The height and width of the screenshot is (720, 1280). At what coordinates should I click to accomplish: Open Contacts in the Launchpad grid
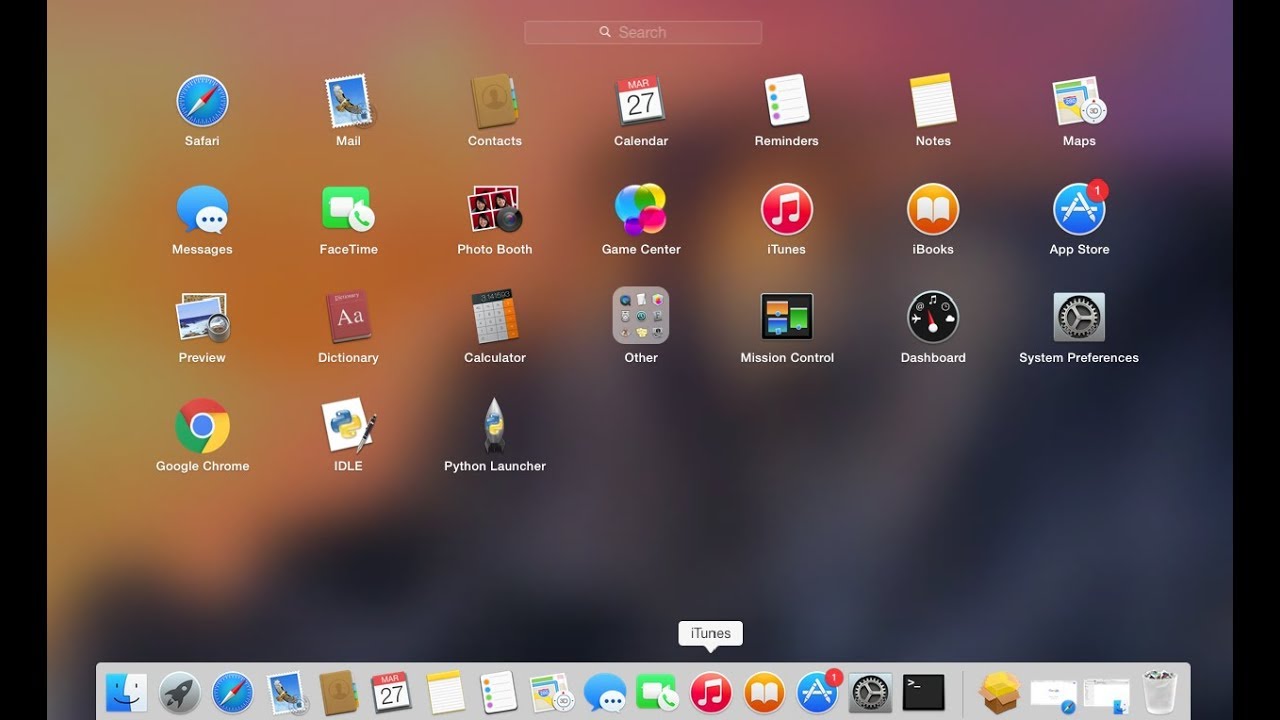495,102
